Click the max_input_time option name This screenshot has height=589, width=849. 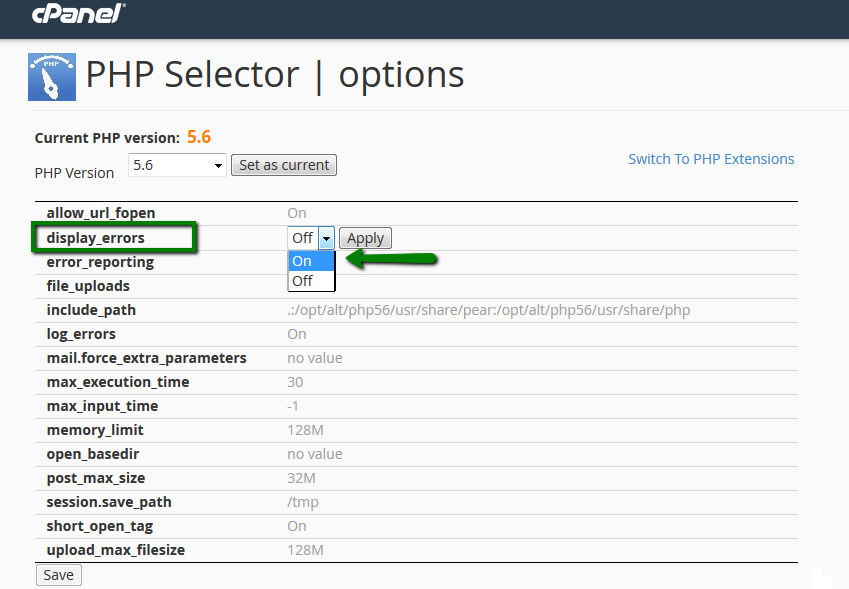pos(102,406)
